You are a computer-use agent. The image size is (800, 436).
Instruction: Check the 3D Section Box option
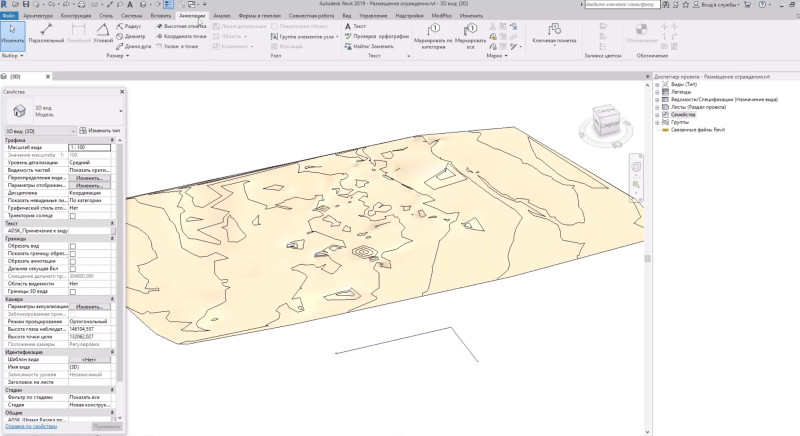(x=73, y=291)
